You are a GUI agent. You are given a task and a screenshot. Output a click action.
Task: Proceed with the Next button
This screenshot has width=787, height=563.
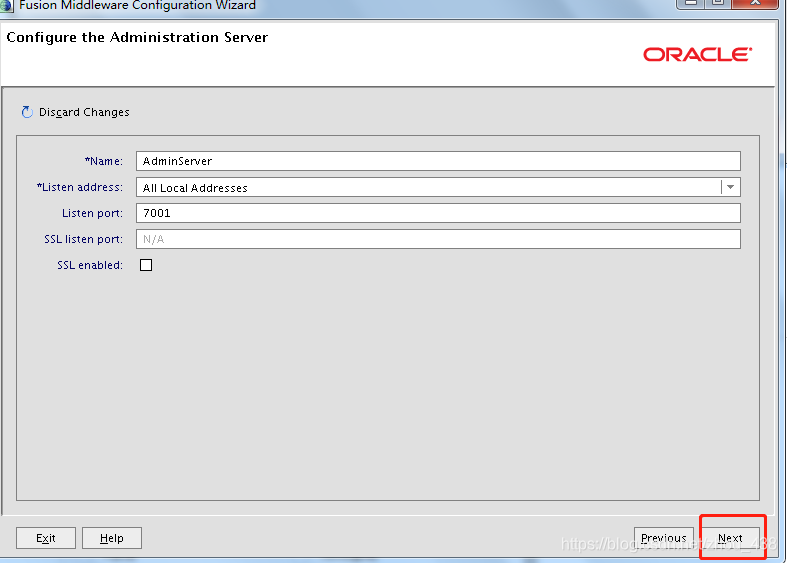(x=730, y=538)
